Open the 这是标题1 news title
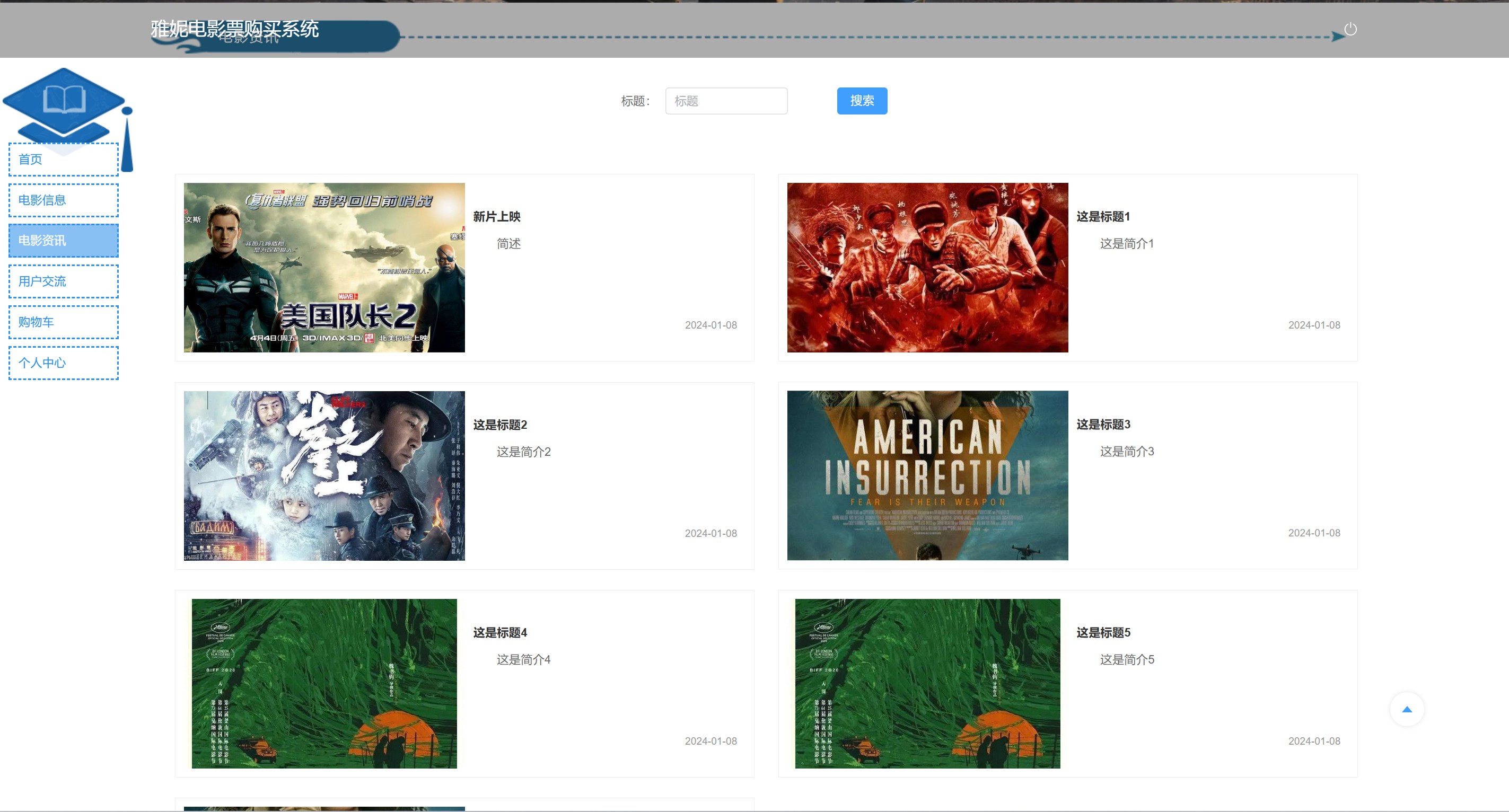Image resolution: width=1509 pixels, height=812 pixels. pos(1103,217)
